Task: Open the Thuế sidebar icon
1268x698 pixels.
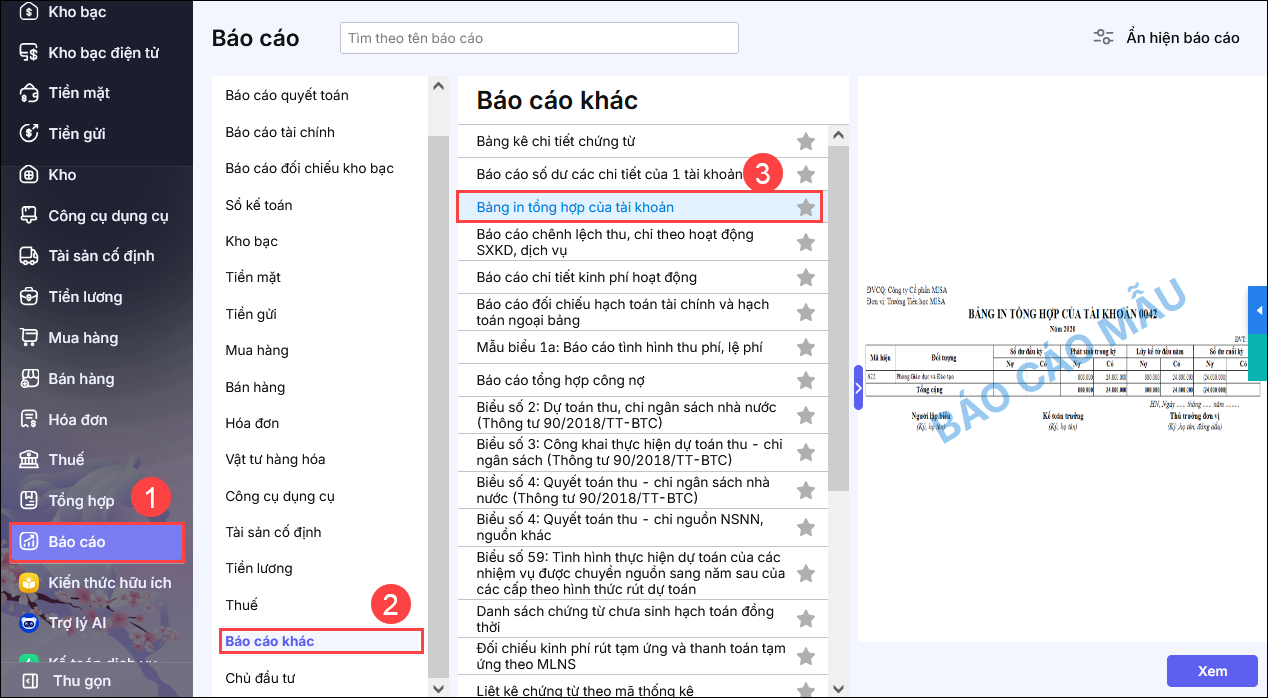Action: (x=30, y=460)
